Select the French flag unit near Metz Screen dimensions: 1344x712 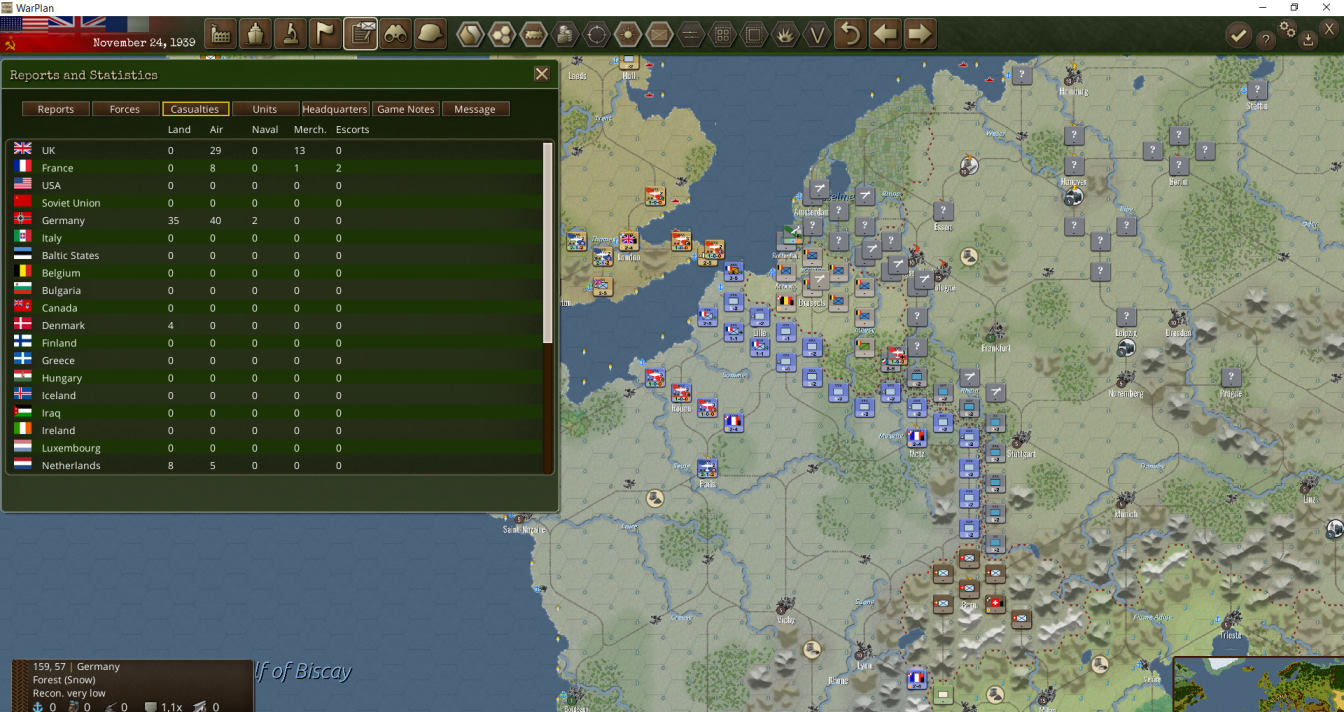coord(916,437)
